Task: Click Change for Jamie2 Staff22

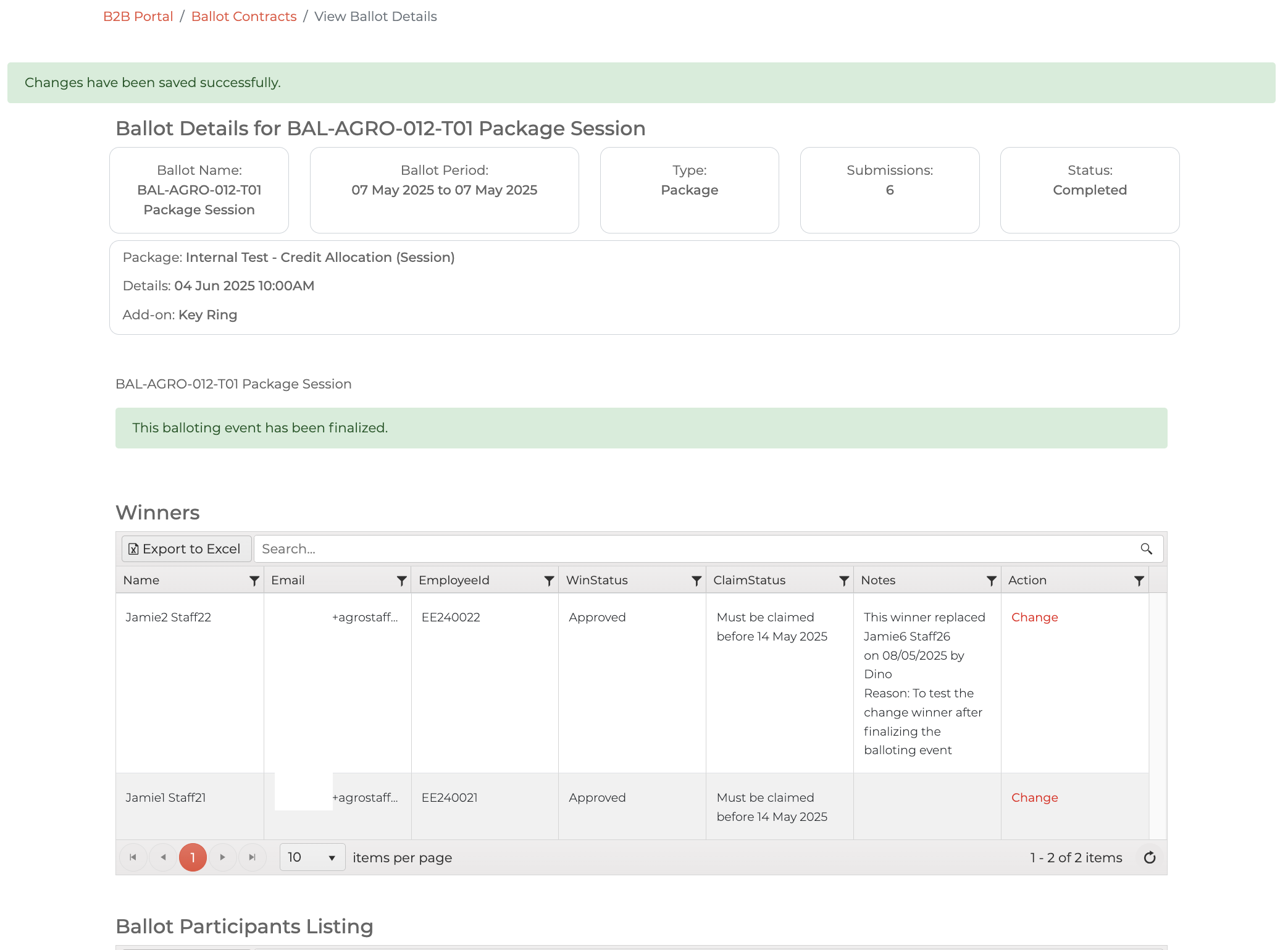Action: [x=1034, y=617]
